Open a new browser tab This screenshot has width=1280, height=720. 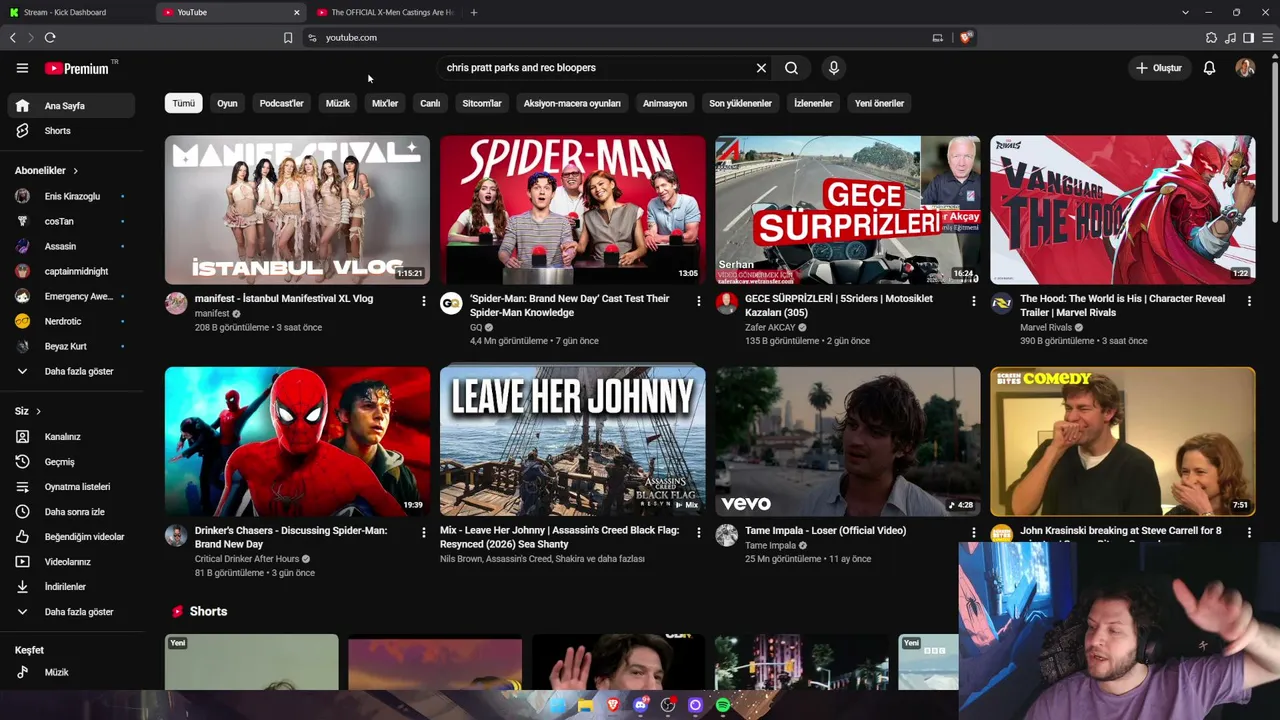pos(474,12)
